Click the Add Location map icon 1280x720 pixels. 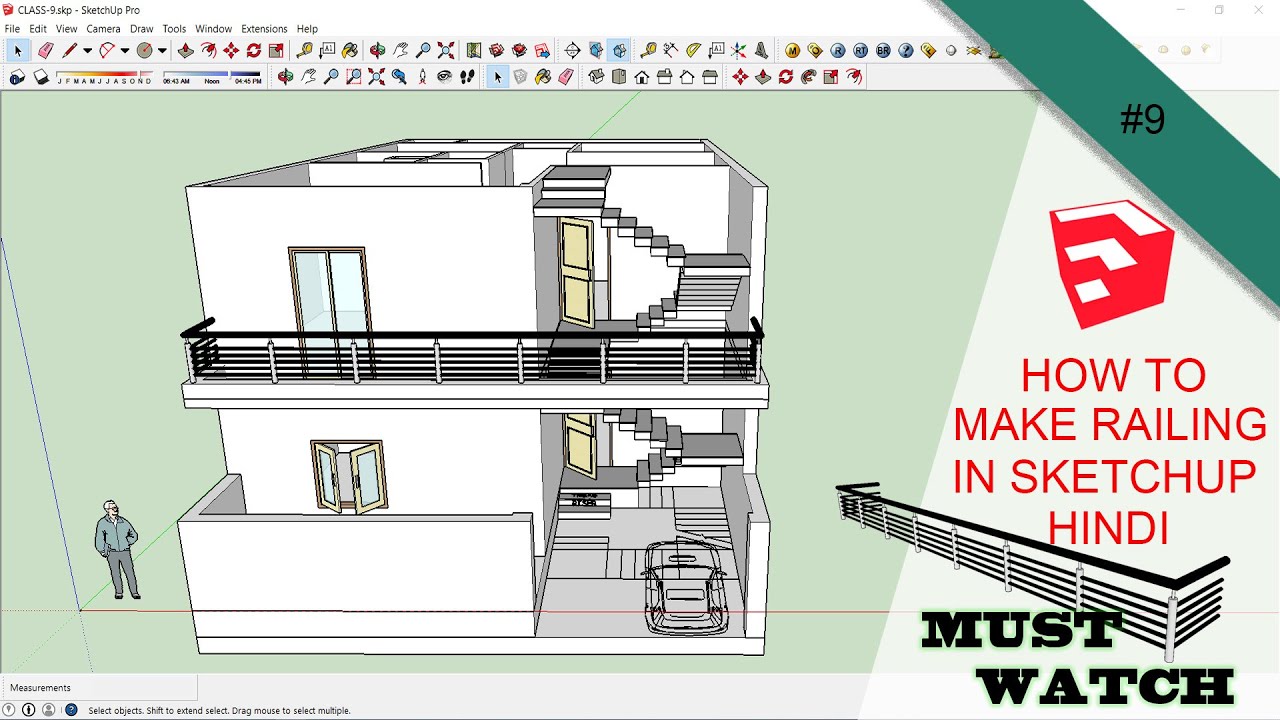(x=473, y=50)
